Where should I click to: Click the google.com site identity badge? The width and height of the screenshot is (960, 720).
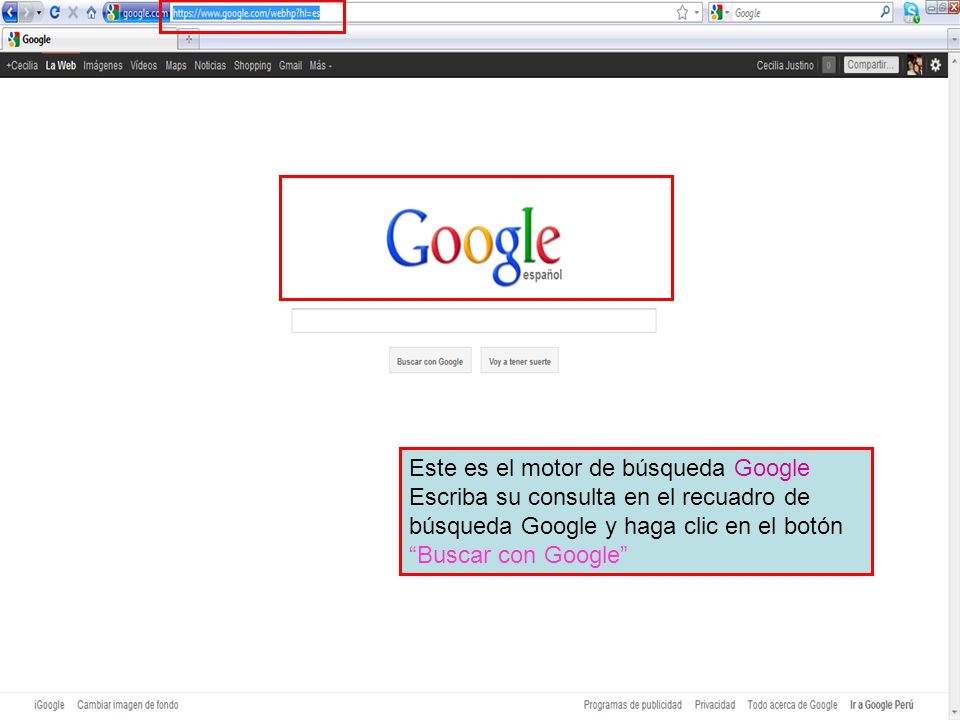coord(136,13)
